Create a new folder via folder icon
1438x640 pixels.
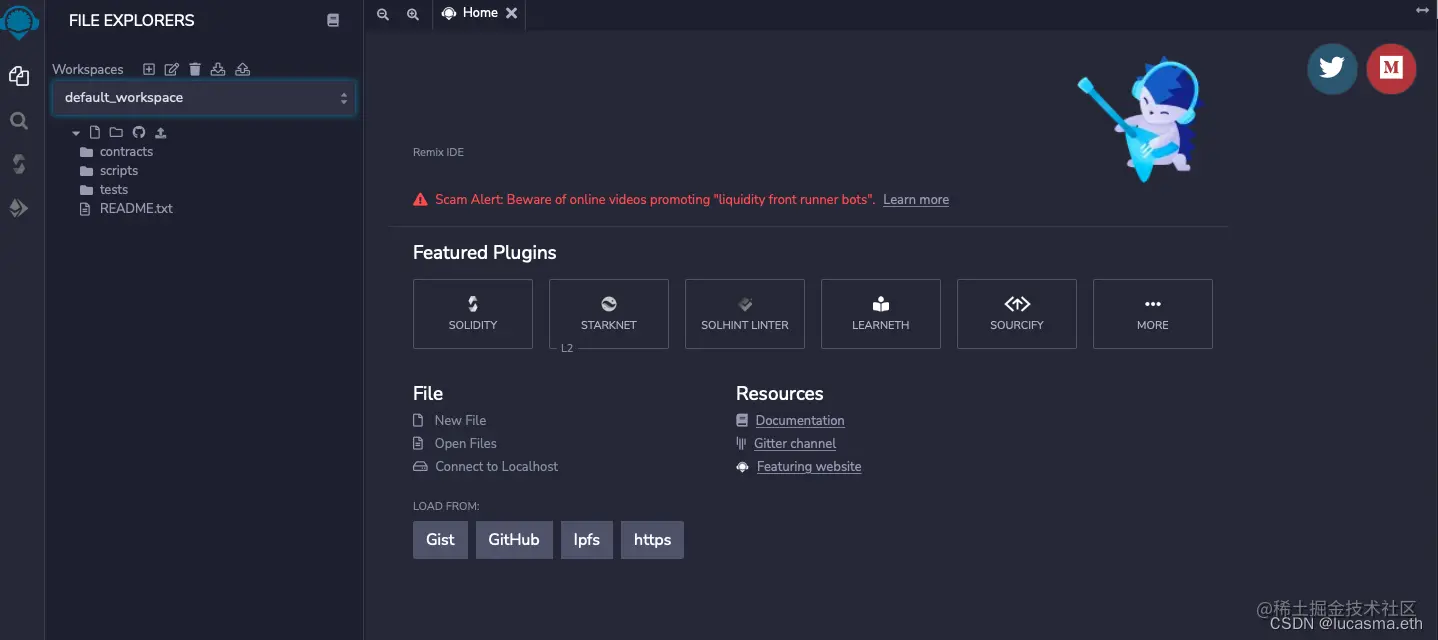pyautogui.click(x=116, y=132)
